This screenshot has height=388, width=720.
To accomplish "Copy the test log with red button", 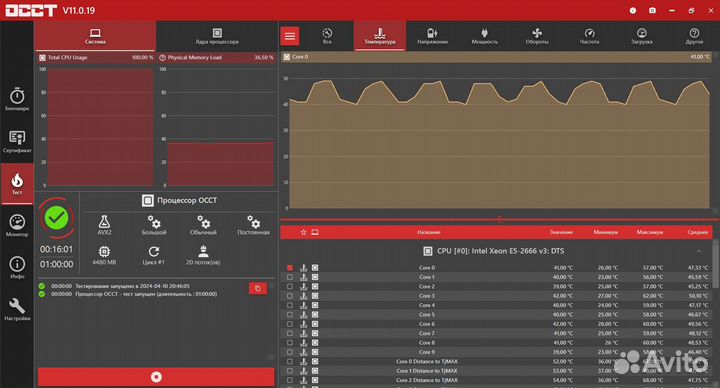I will click(x=258, y=288).
